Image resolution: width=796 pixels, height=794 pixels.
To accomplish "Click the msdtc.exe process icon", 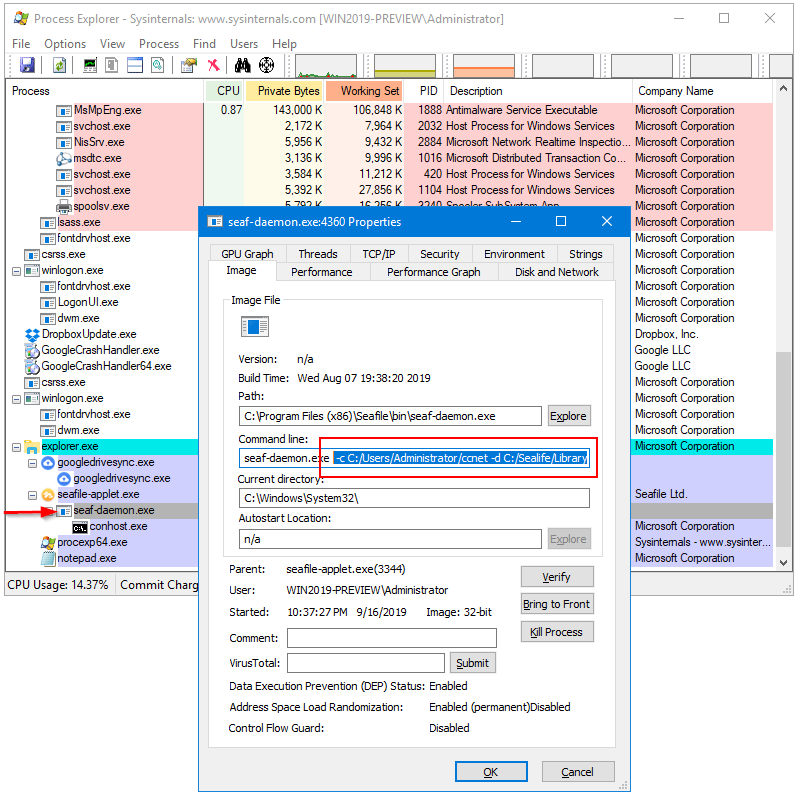I will [63, 158].
